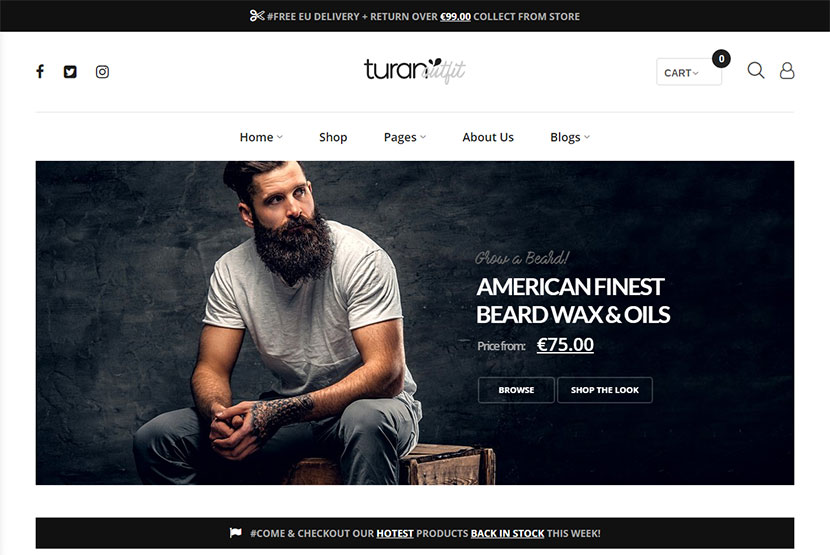830x555 pixels.
Task: Click the BROWSE button
Action: click(516, 390)
